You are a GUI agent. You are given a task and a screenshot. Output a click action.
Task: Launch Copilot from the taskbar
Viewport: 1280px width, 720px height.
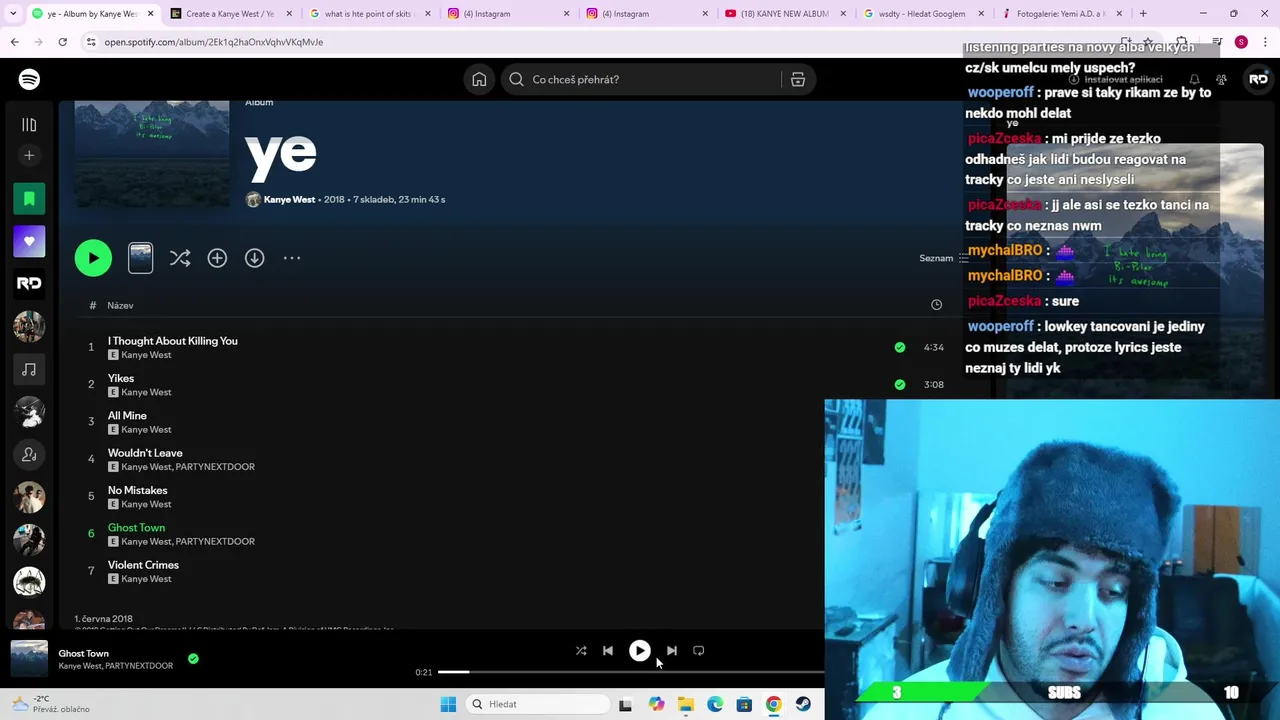point(656,704)
